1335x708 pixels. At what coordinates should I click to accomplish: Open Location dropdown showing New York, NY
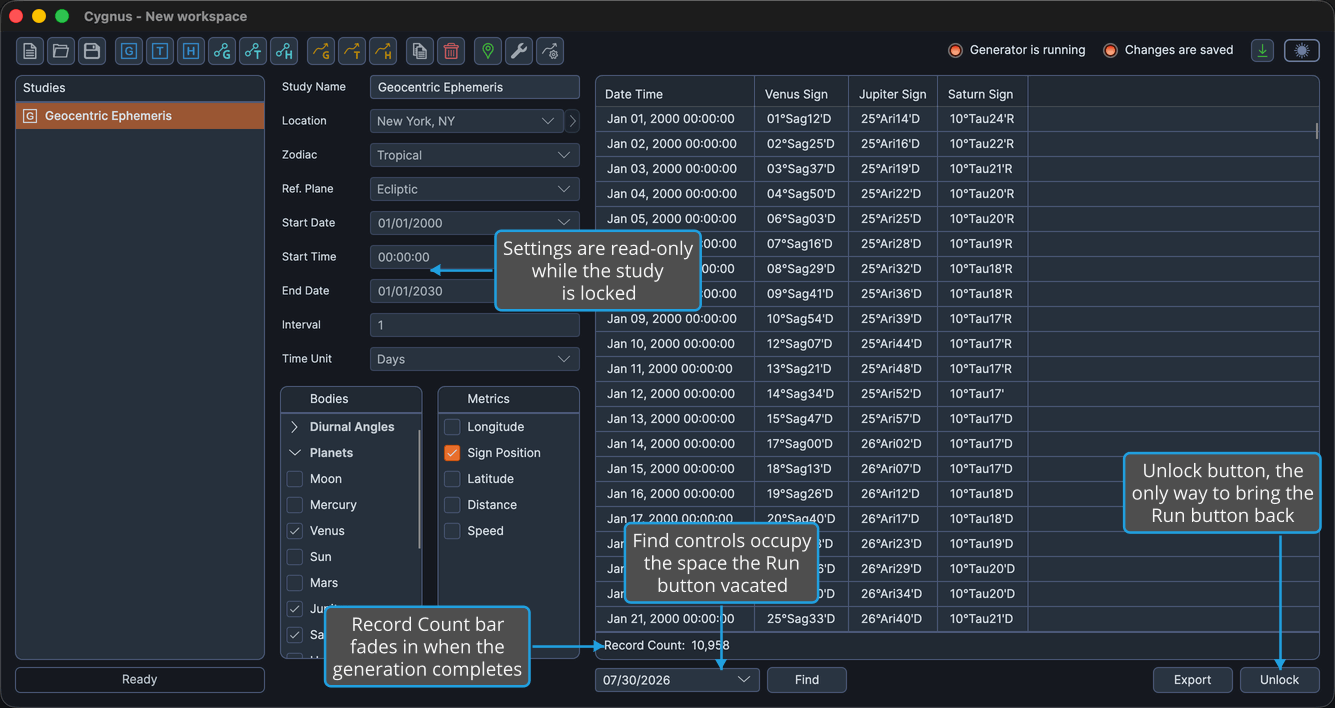pos(467,121)
